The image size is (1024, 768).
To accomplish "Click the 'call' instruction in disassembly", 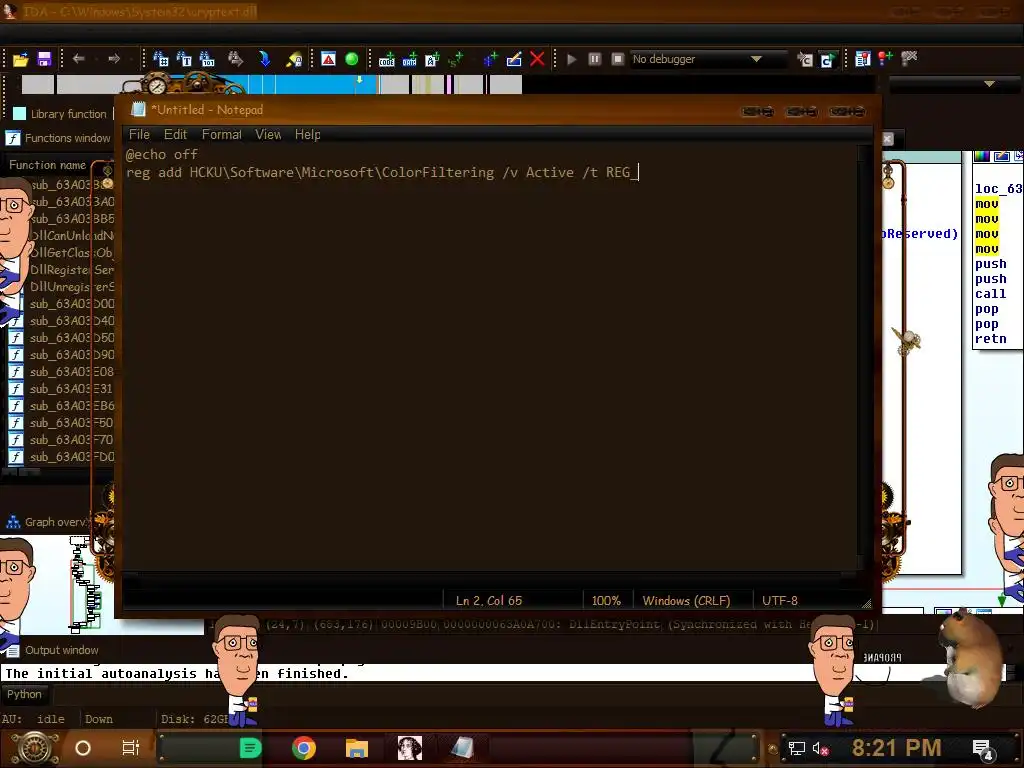I will point(990,294).
